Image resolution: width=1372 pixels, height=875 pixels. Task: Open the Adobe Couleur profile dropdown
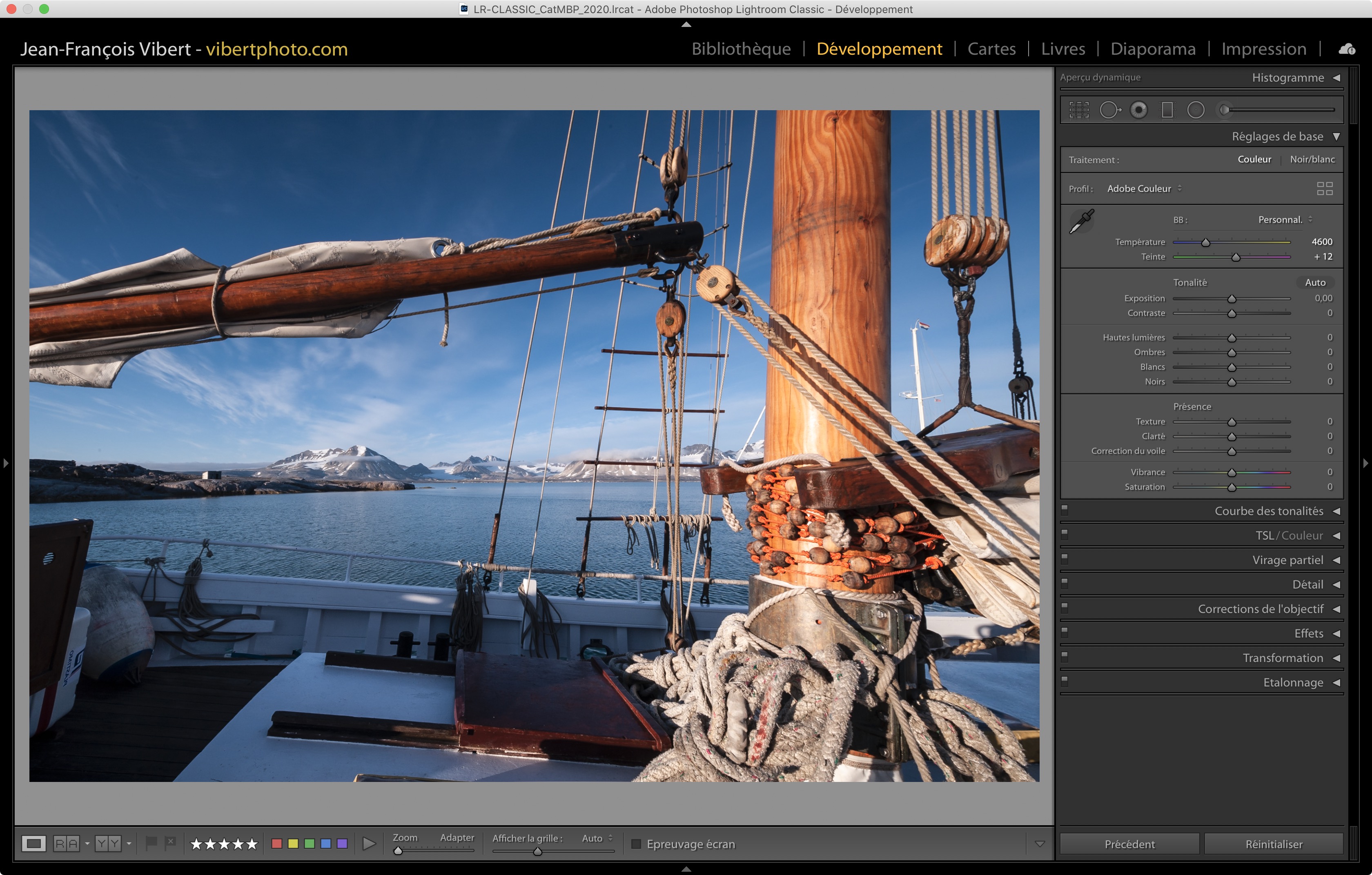1143,189
